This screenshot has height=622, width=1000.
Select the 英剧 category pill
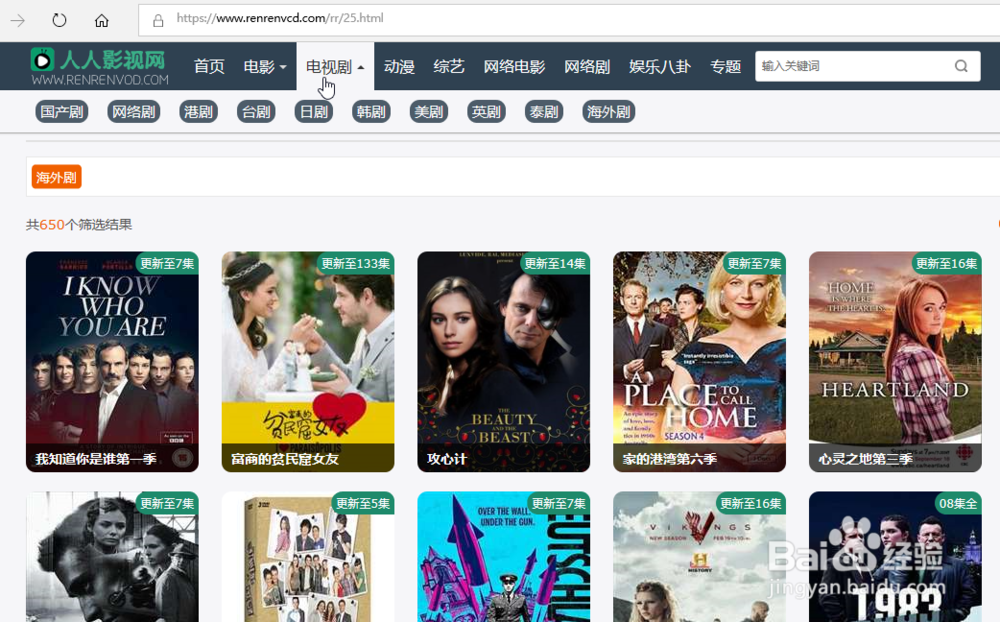pos(486,112)
